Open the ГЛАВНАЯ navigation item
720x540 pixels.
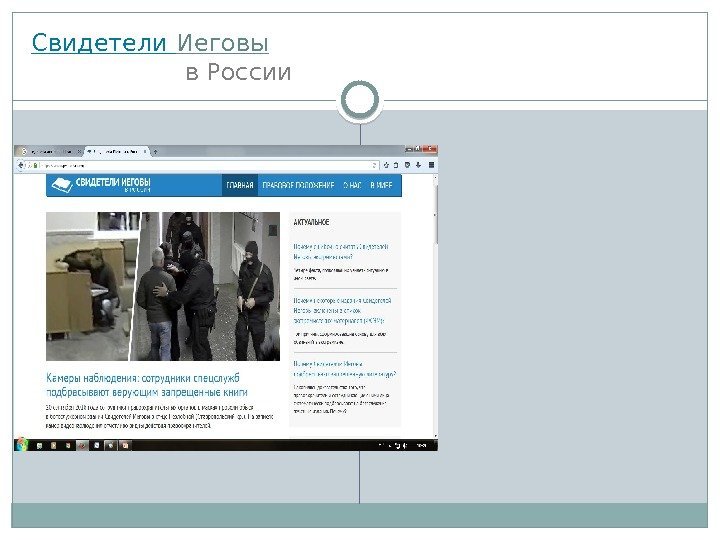click(240, 185)
